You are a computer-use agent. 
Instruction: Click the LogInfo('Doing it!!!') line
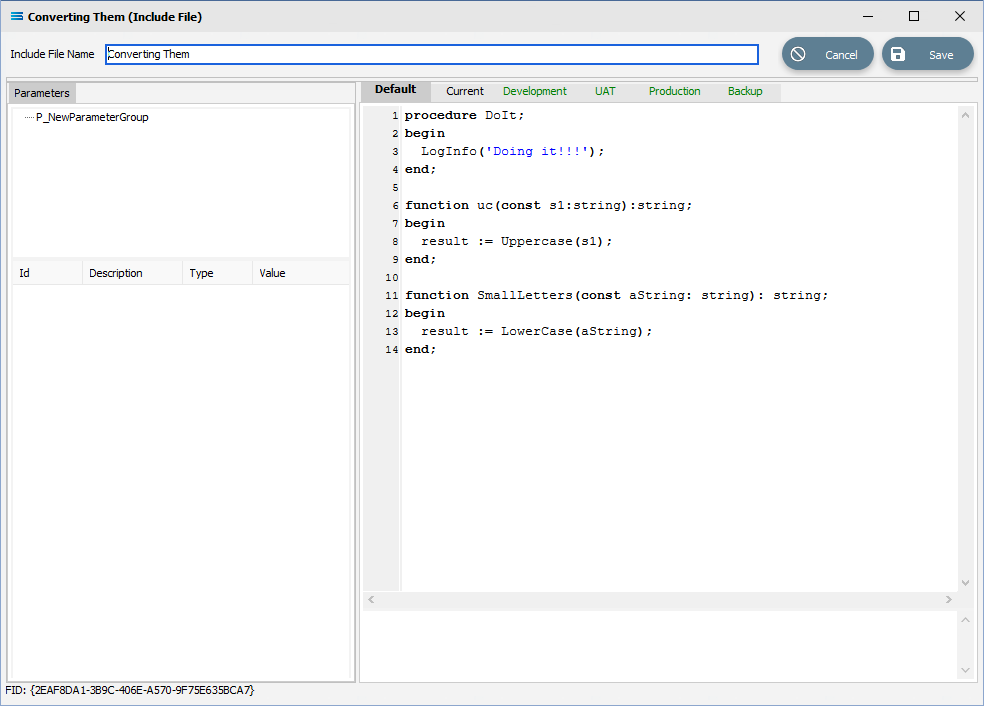pos(513,151)
